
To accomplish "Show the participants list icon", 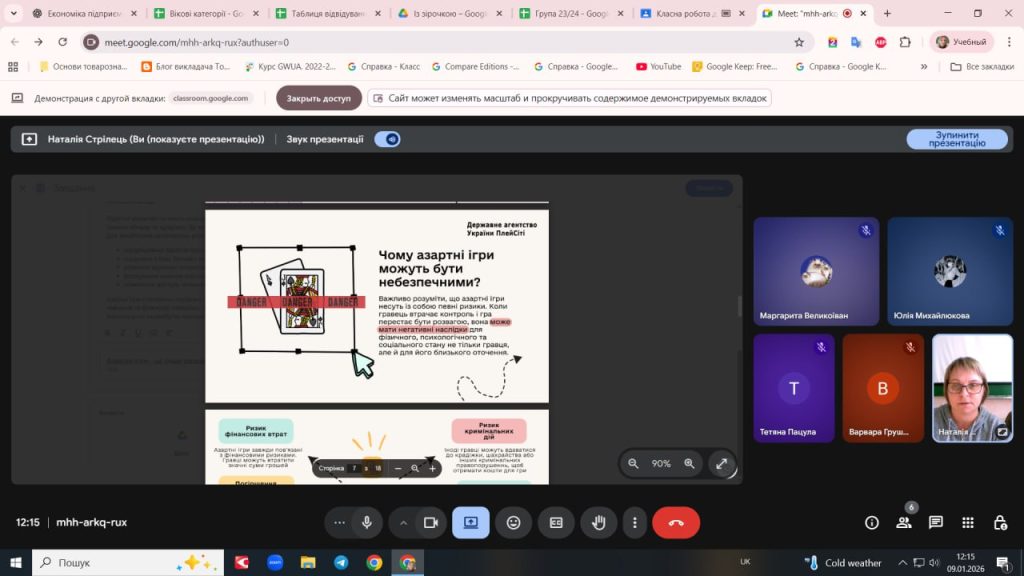I will pyautogui.click(x=904, y=522).
